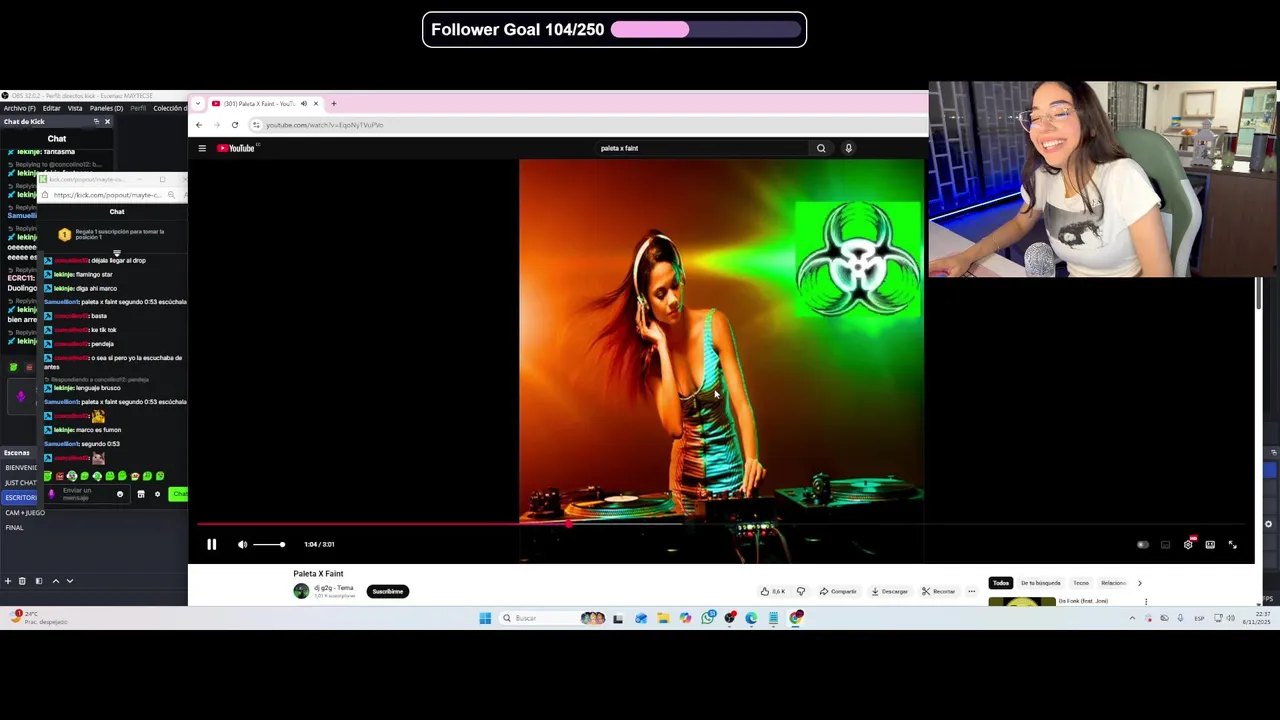The height and width of the screenshot is (720, 1280).
Task: Open YouTube hamburger guide menu
Action: [202, 148]
